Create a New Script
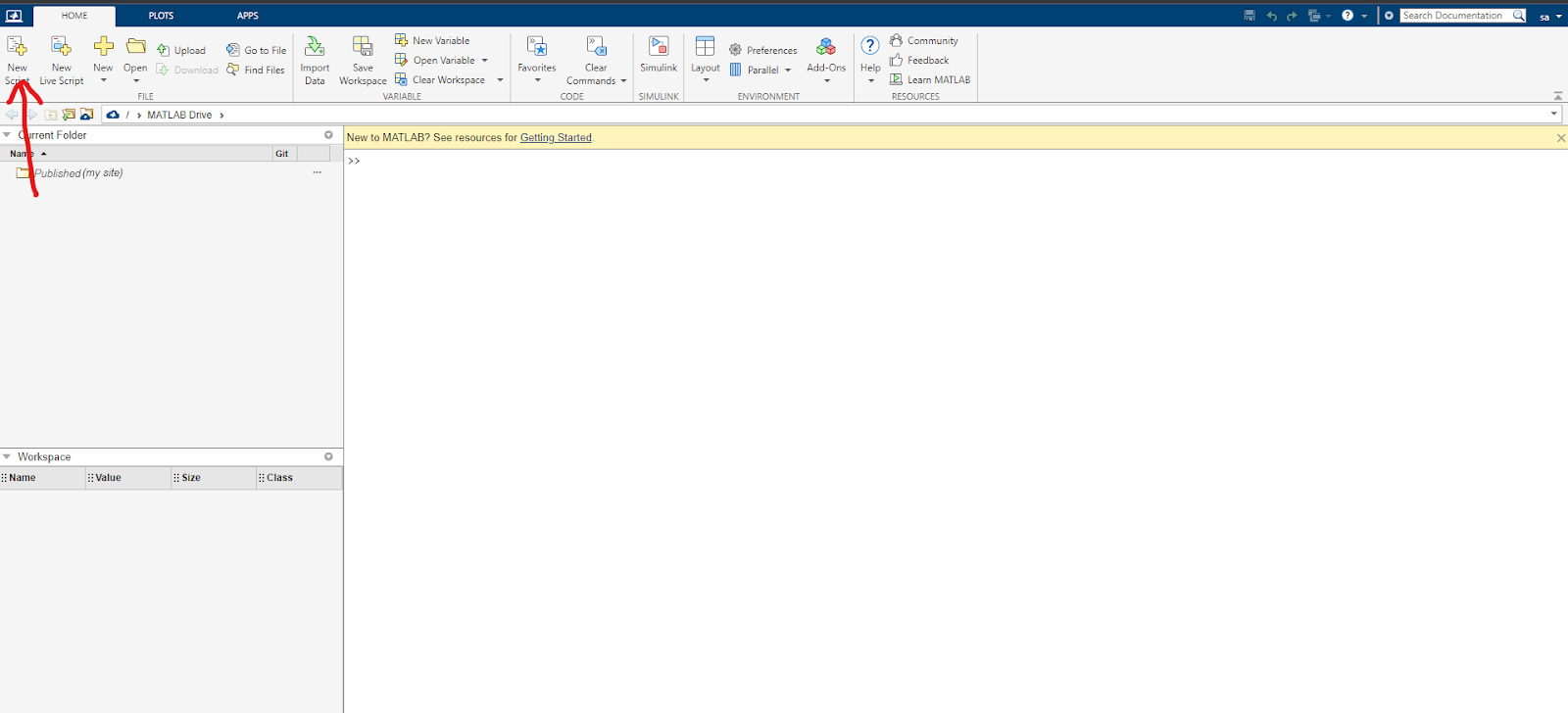Image resolution: width=1568 pixels, height=713 pixels. [17, 61]
